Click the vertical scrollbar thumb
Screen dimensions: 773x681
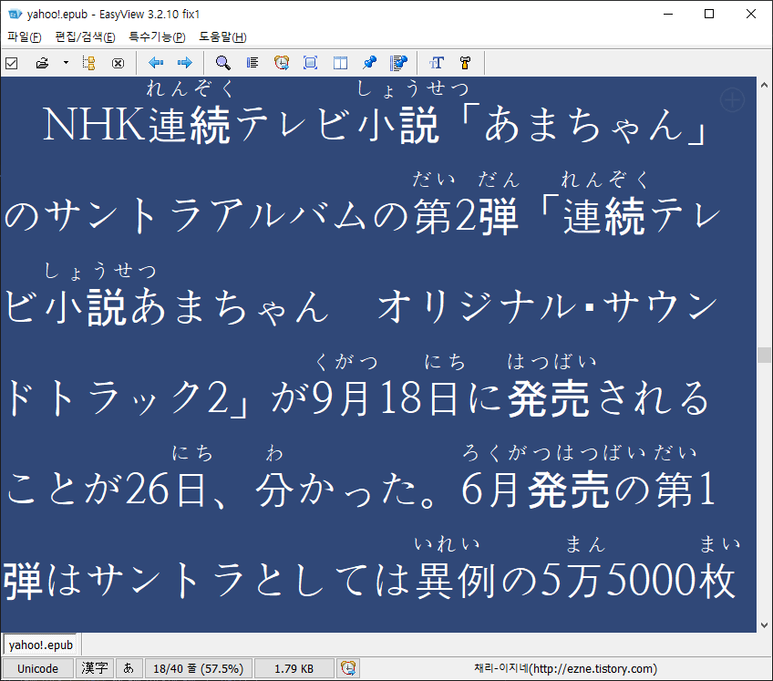[765, 355]
